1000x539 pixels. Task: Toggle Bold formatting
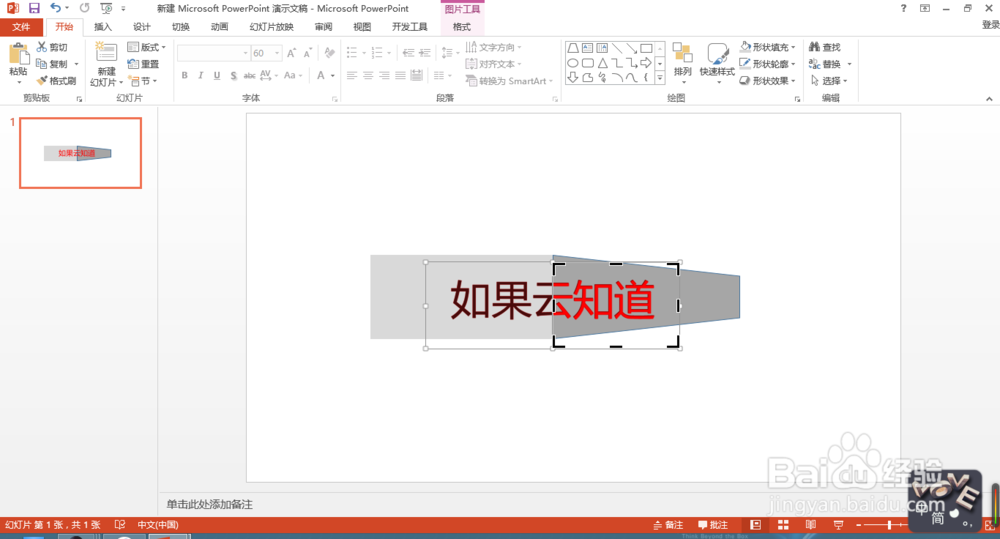[184, 75]
